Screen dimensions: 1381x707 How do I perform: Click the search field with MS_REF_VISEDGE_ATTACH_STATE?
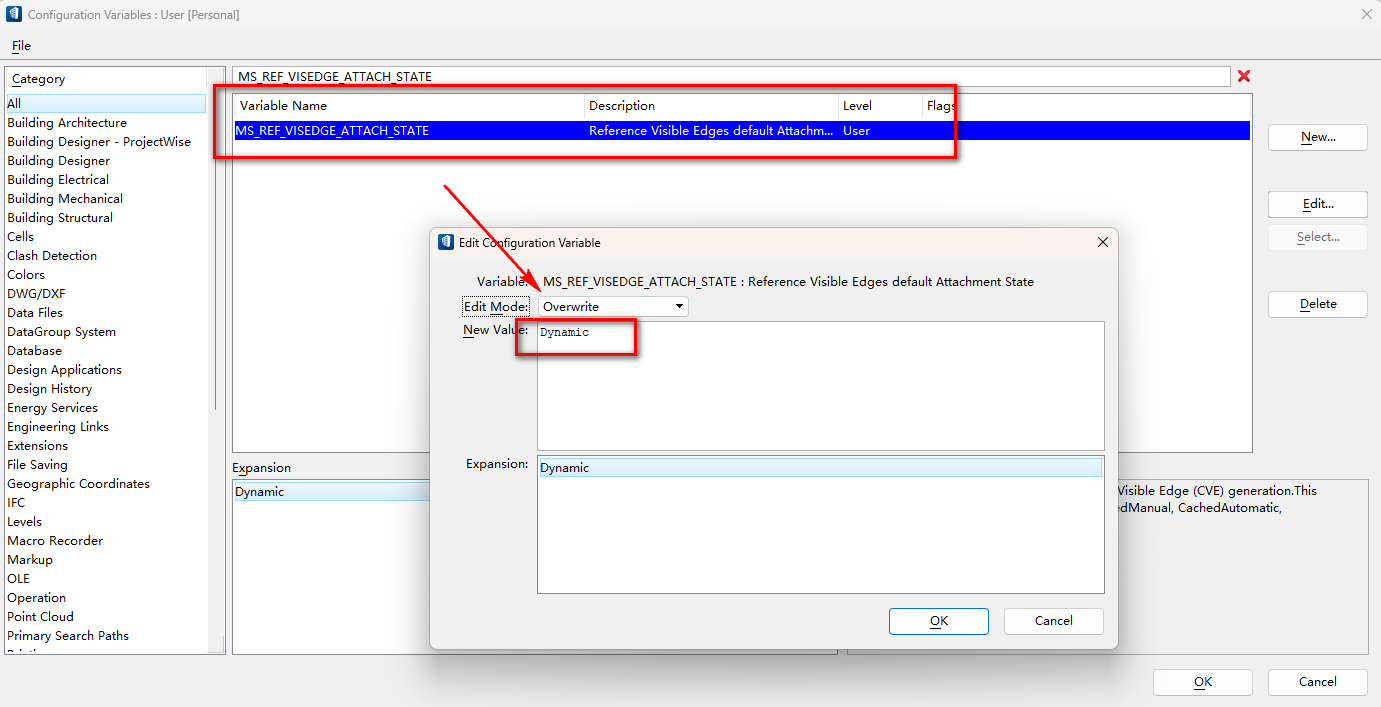[731, 77]
